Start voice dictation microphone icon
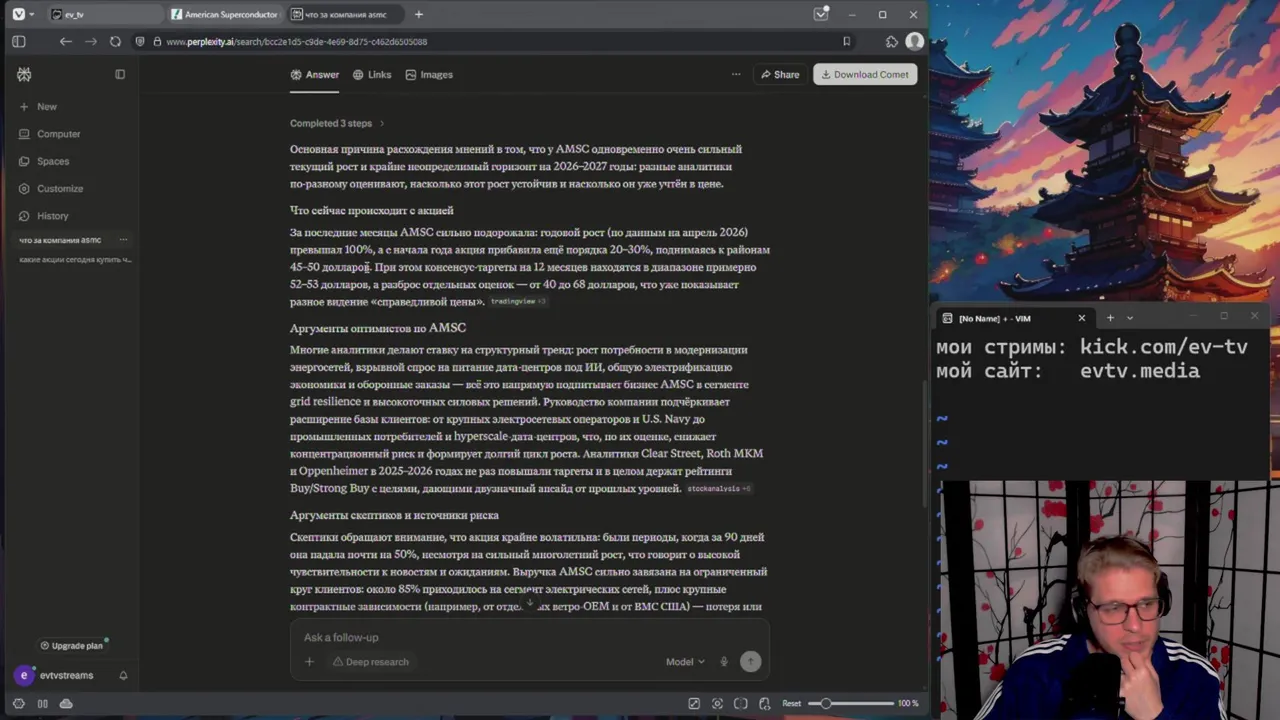Viewport: 1280px width, 720px height. (724, 661)
